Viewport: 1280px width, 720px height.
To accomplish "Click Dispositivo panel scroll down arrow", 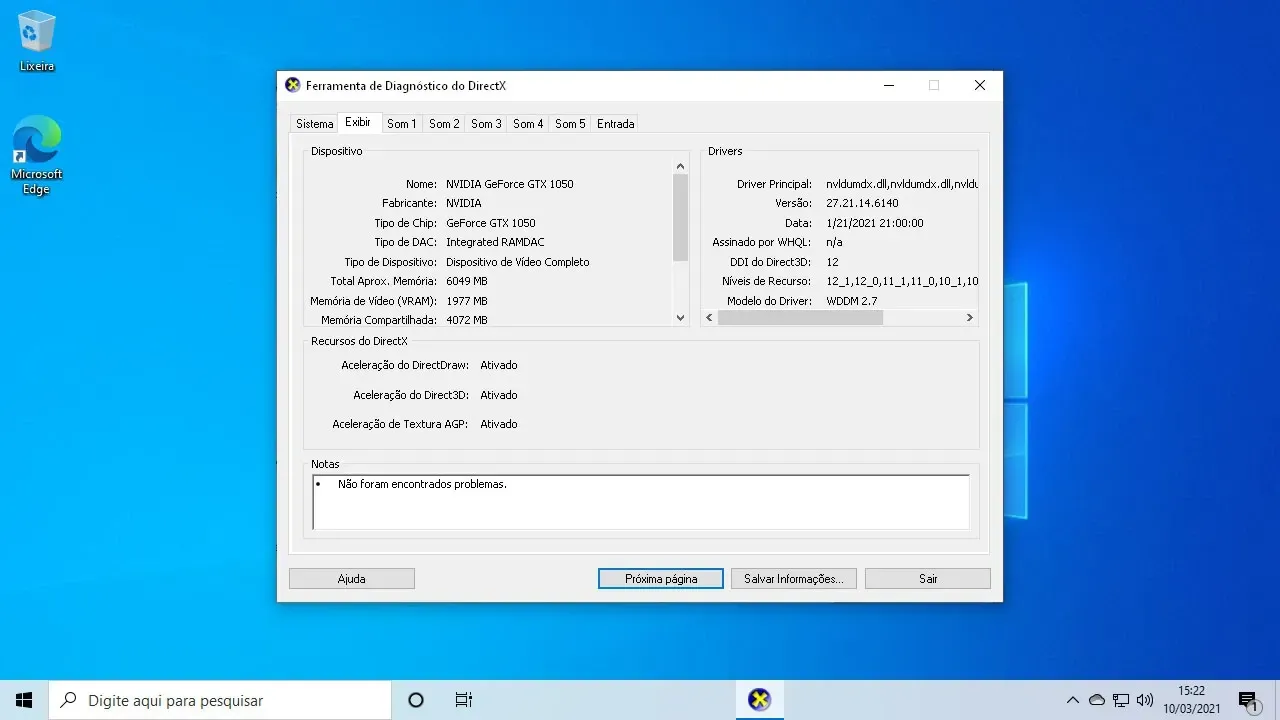I will [681, 318].
